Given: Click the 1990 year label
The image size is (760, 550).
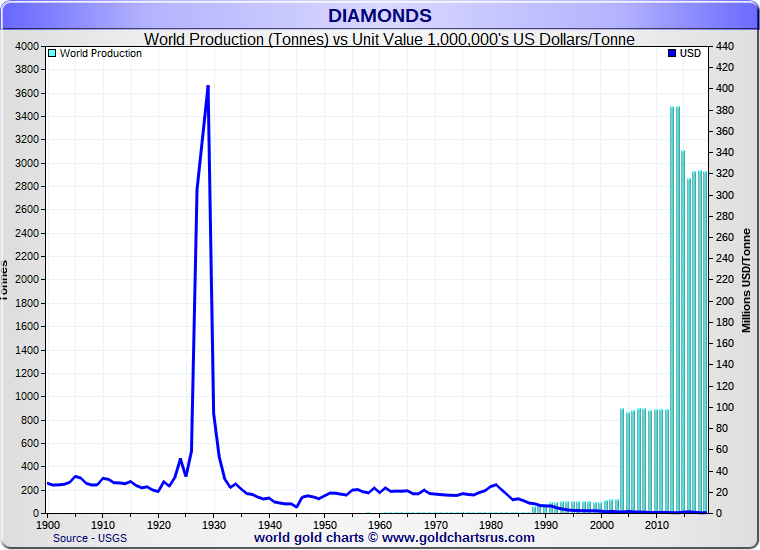Looking at the screenshot, I should (x=546, y=525).
